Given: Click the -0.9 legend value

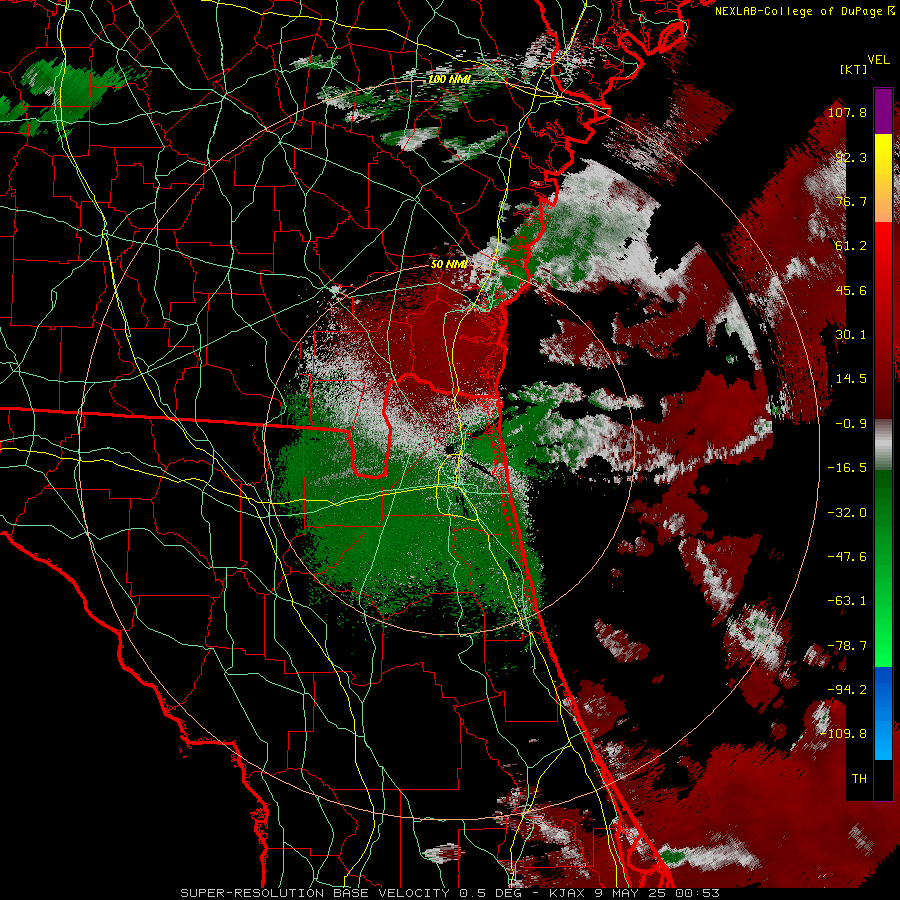Looking at the screenshot, I should pos(851,424).
